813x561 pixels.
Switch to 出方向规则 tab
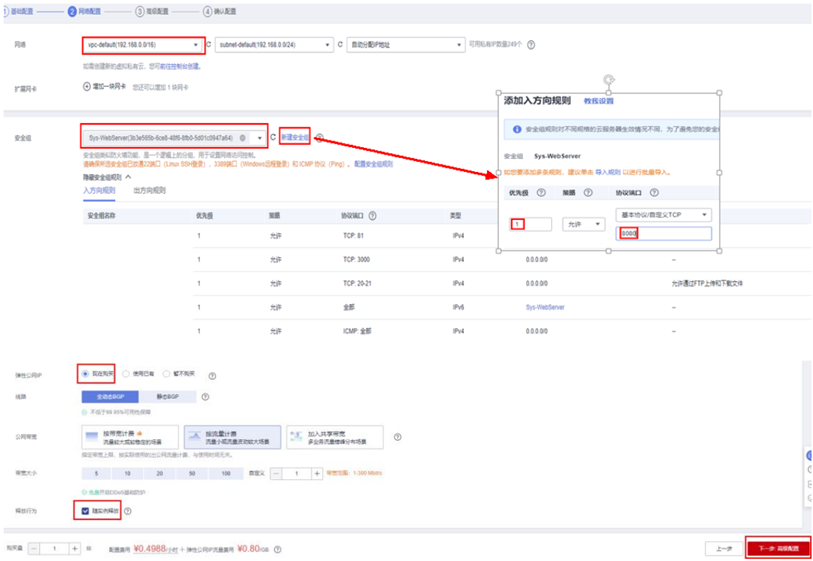click(149, 190)
